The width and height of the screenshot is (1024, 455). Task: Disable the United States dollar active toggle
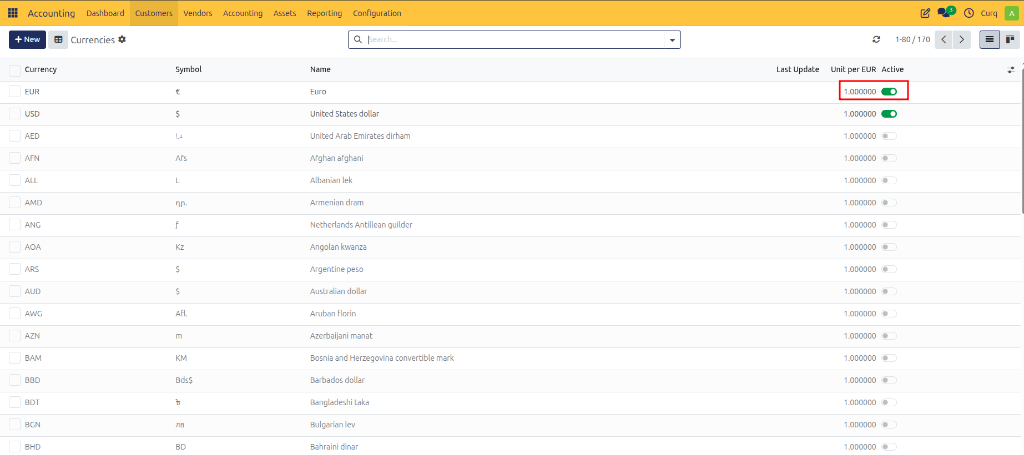click(x=889, y=114)
